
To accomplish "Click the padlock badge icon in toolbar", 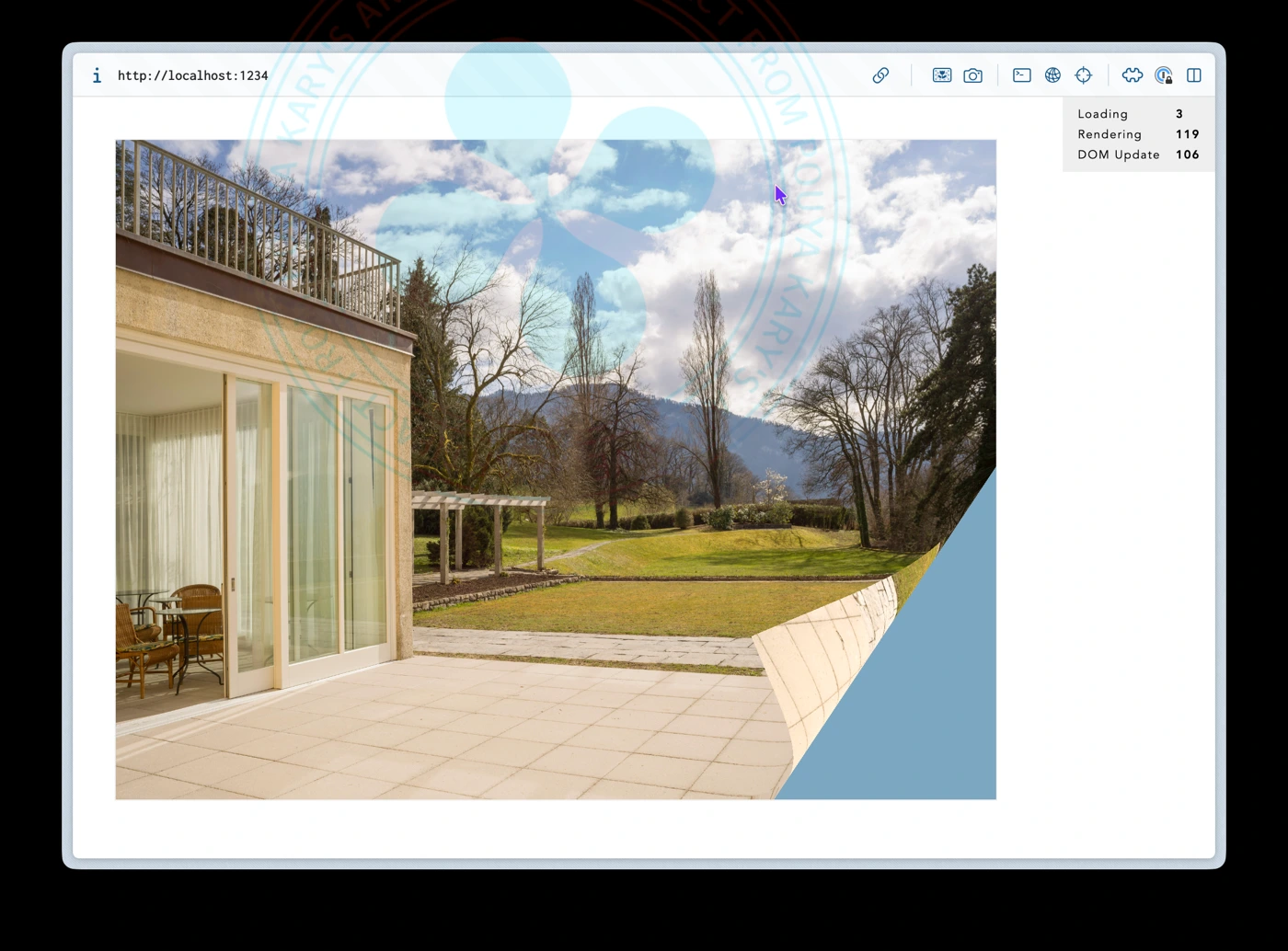I will coord(1164,75).
